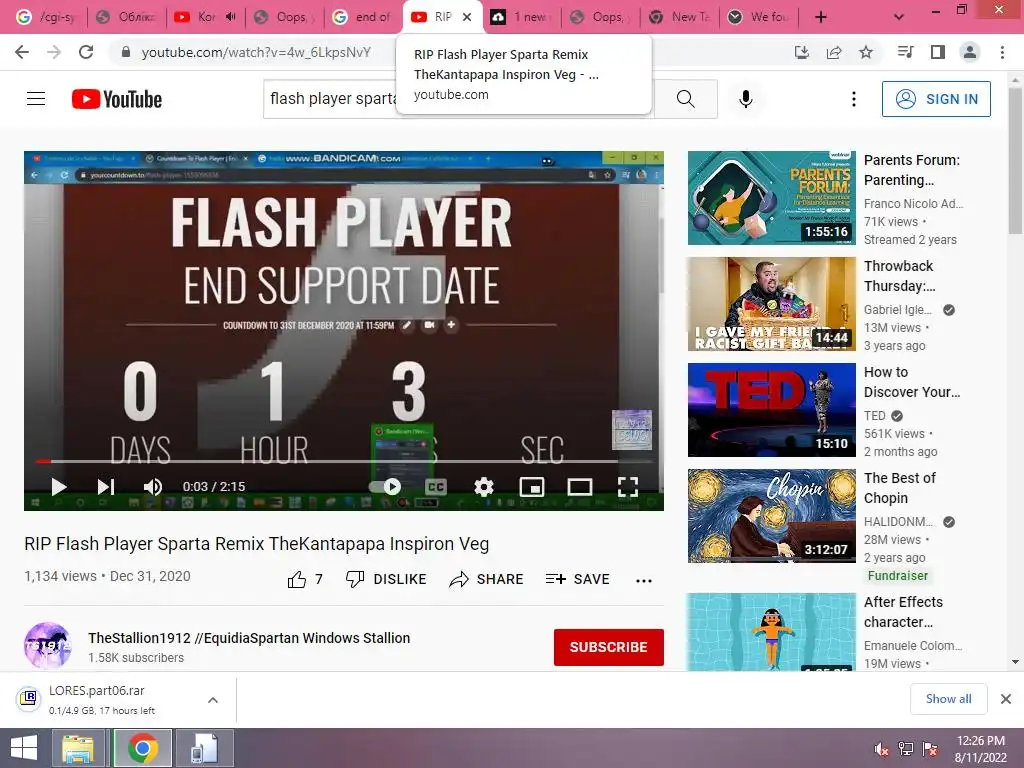Open the YouTube hamburger guide menu

pos(36,99)
